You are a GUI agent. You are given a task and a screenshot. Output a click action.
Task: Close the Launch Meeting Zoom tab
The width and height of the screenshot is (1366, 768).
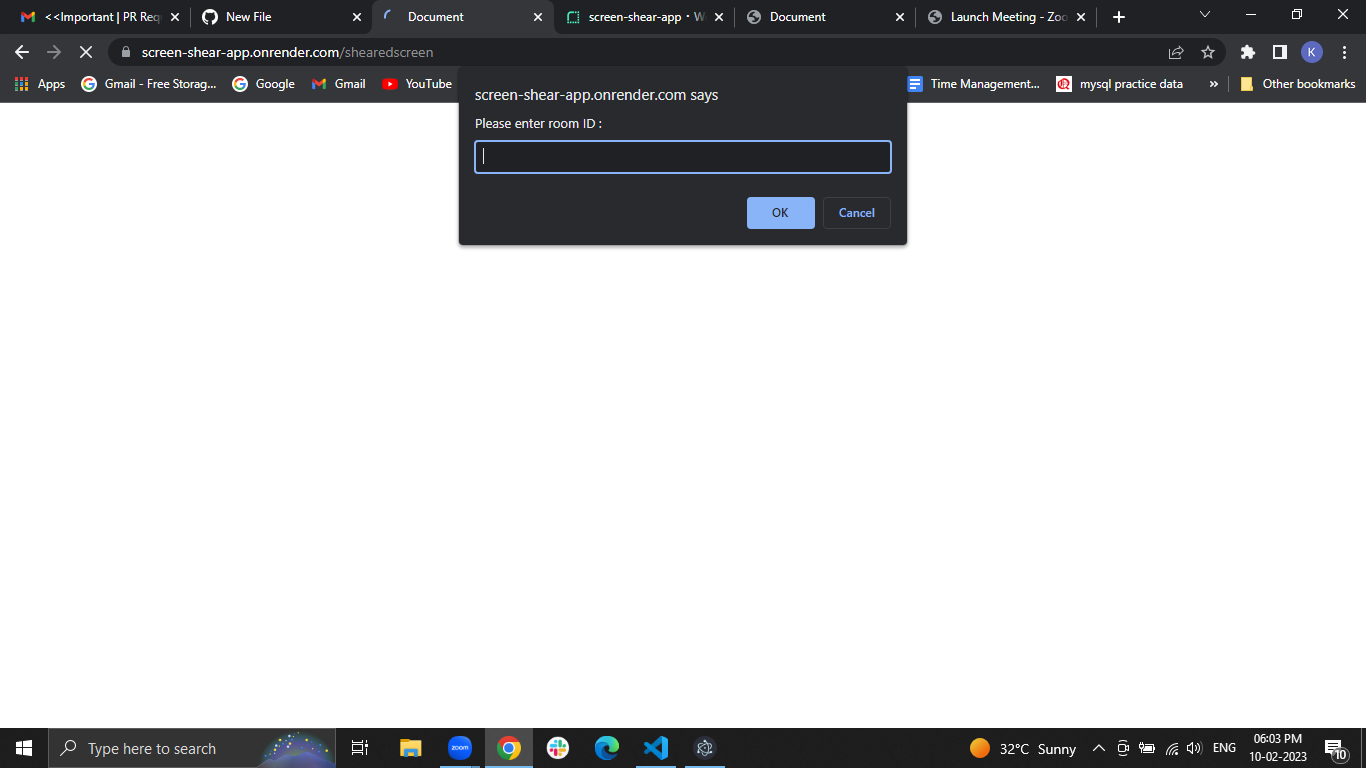click(1081, 17)
